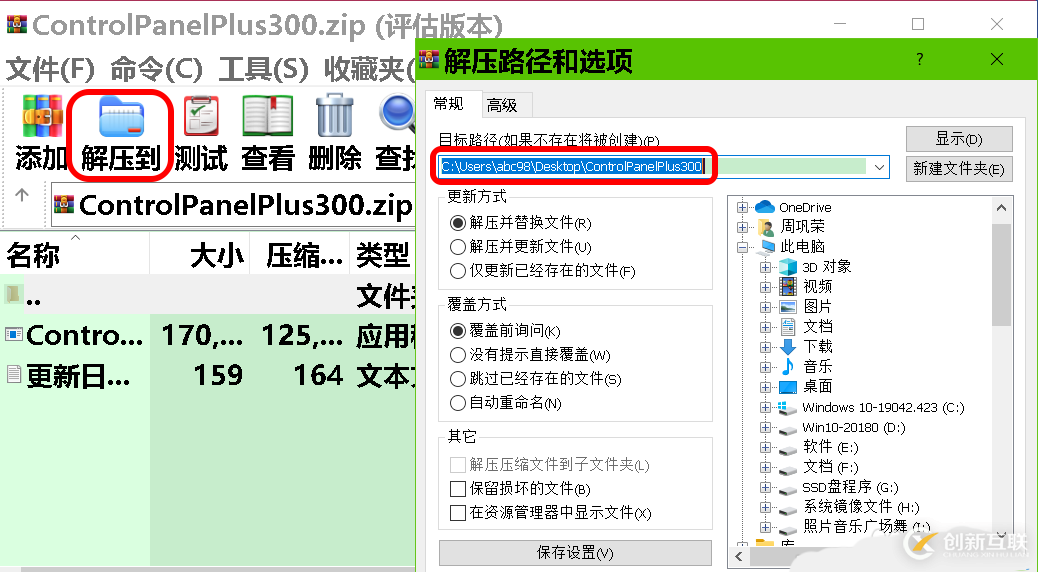The image size is (1038, 572).
Task: Expand 软件 (E:) tree node
Action: [765, 447]
